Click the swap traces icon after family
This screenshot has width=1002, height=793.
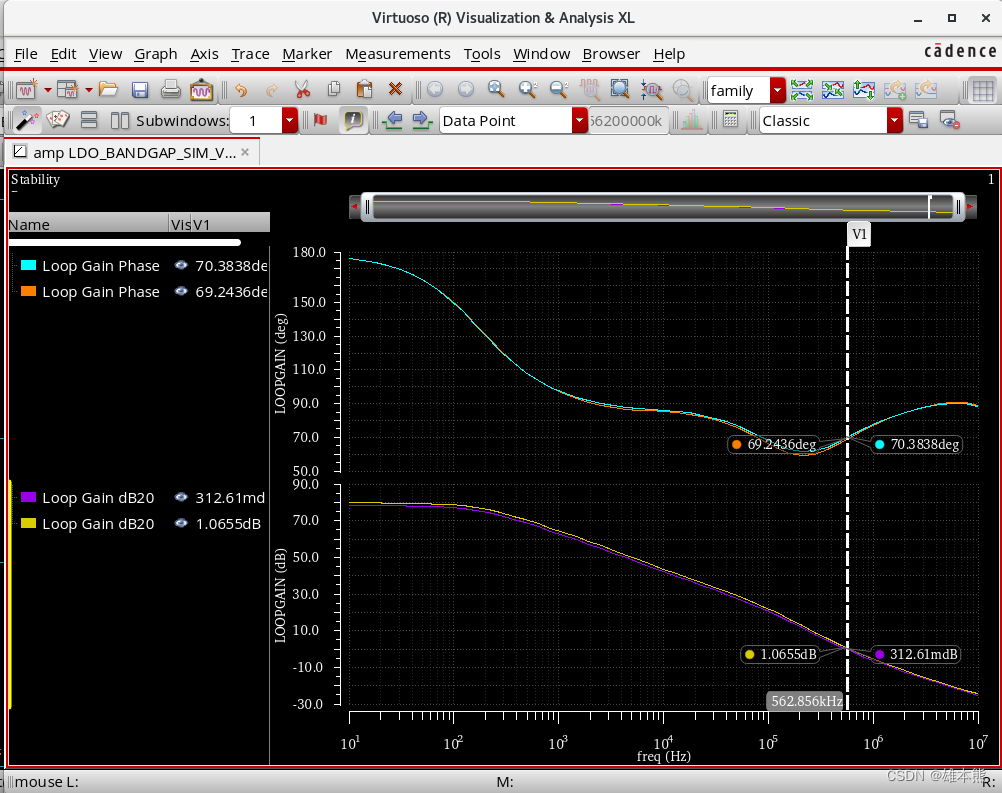pos(802,90)
